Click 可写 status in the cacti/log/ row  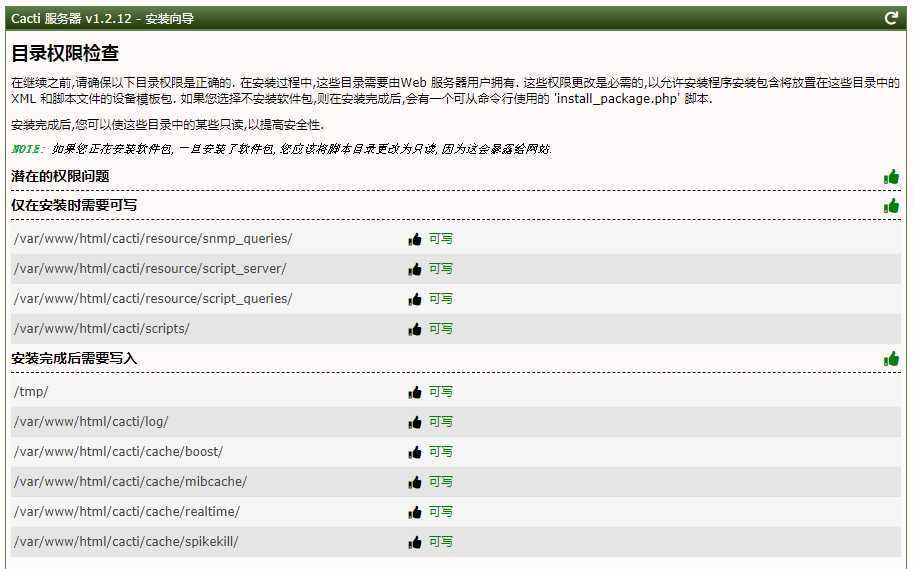pyautogui.click(x=441, y=422)
